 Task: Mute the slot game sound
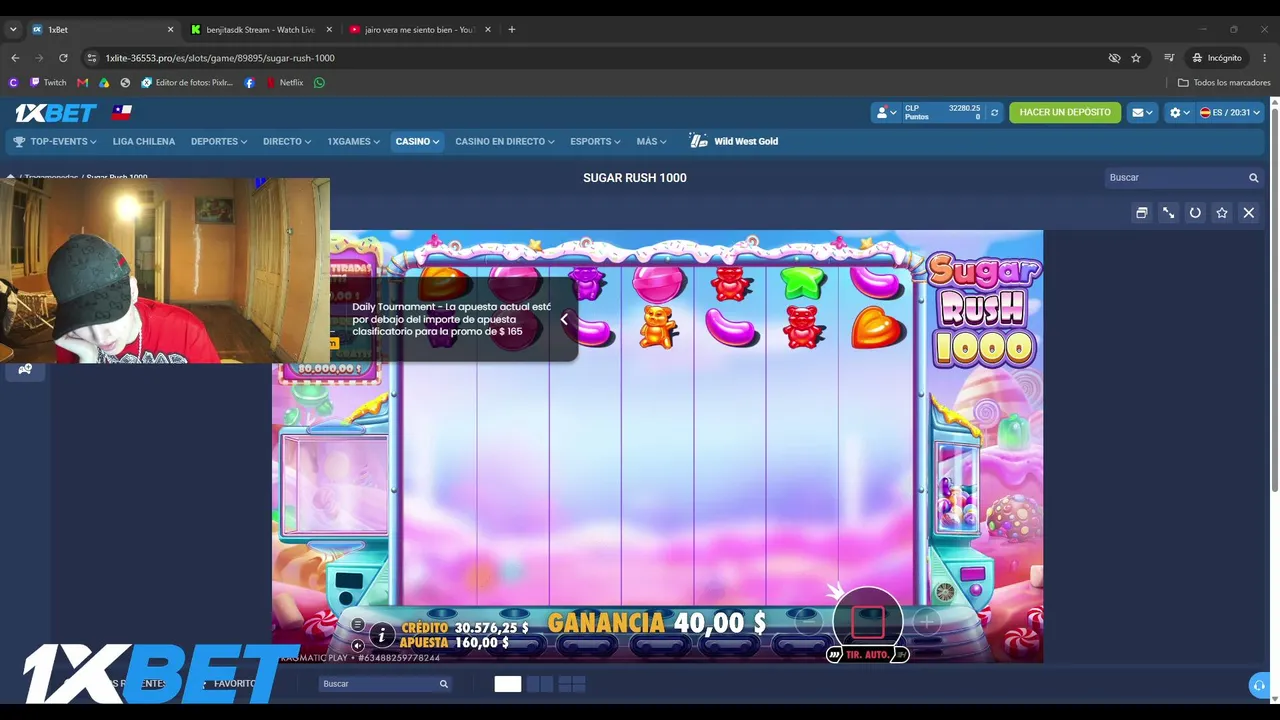[357, 645]
